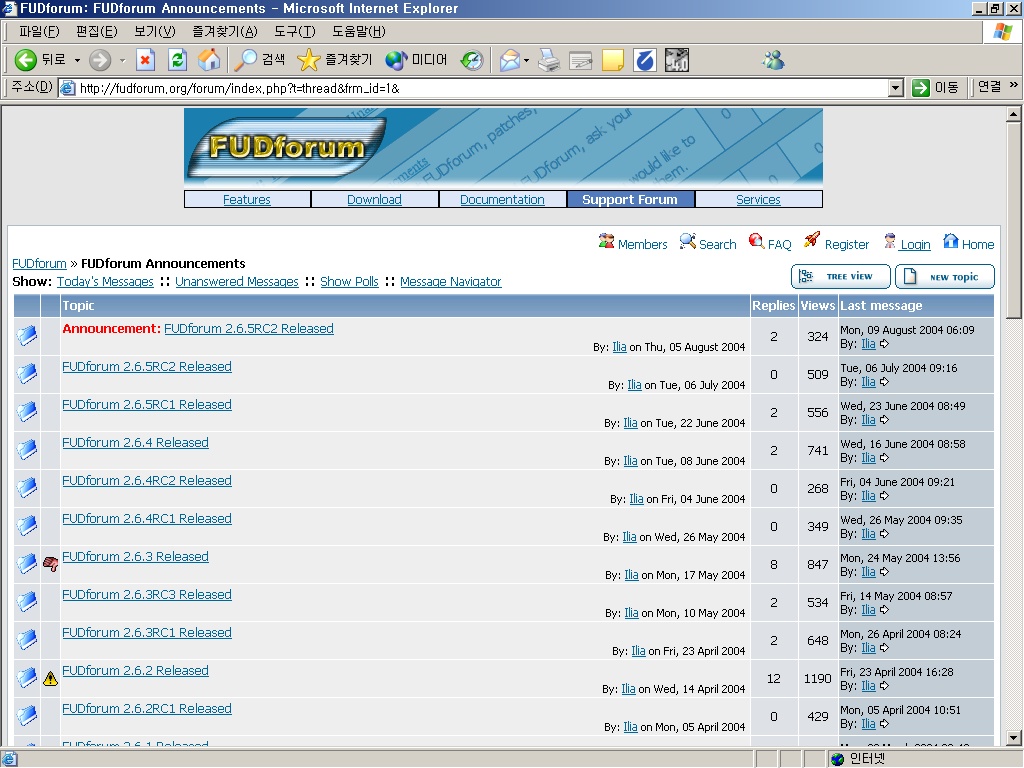Go to last message of FUDforum 2.6.4RC1 Released

click(x=884, y=534)
